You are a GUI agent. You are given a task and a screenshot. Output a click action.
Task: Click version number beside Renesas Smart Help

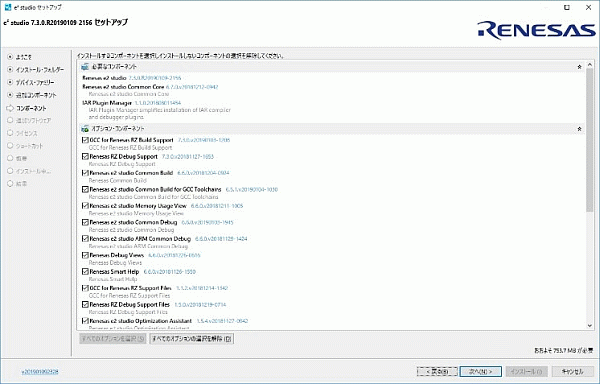(170, 272)
